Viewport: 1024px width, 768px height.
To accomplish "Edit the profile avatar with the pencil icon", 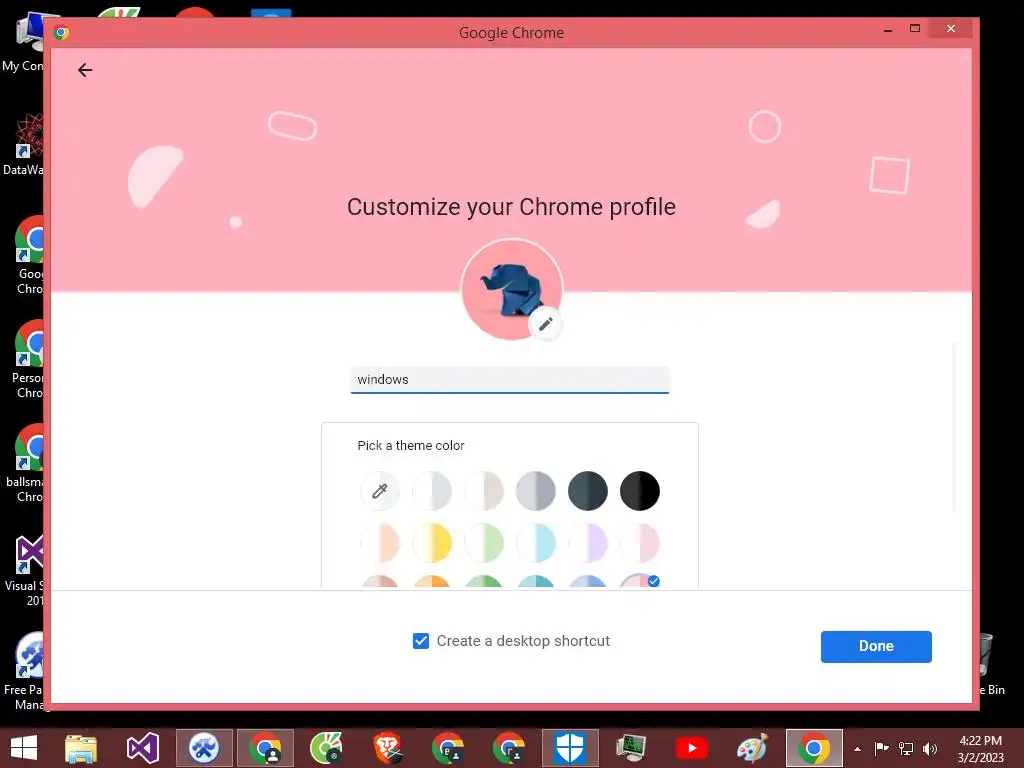I will (x=546, y=324).
